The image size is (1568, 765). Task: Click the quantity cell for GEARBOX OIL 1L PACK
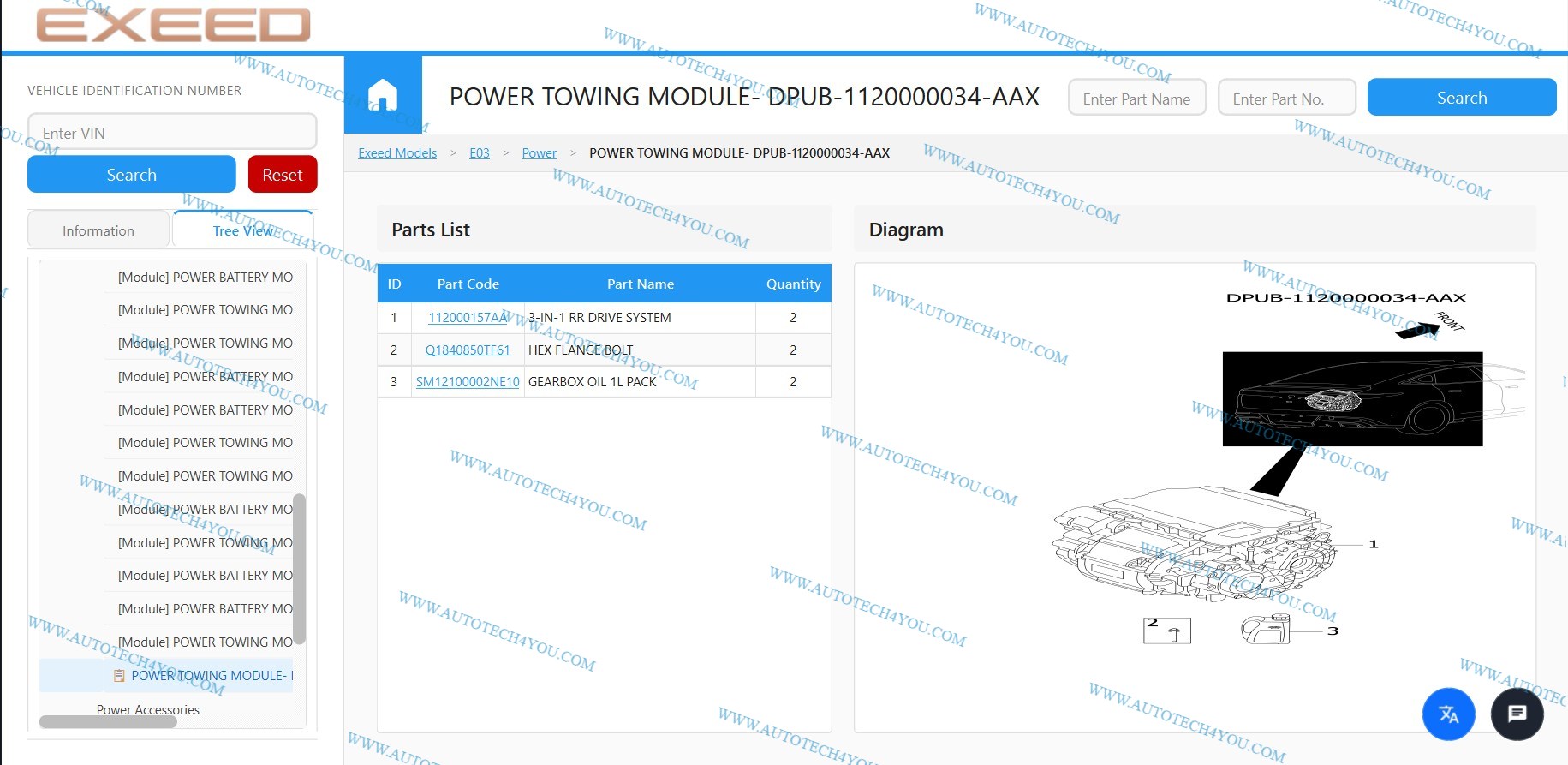(793, 382)
